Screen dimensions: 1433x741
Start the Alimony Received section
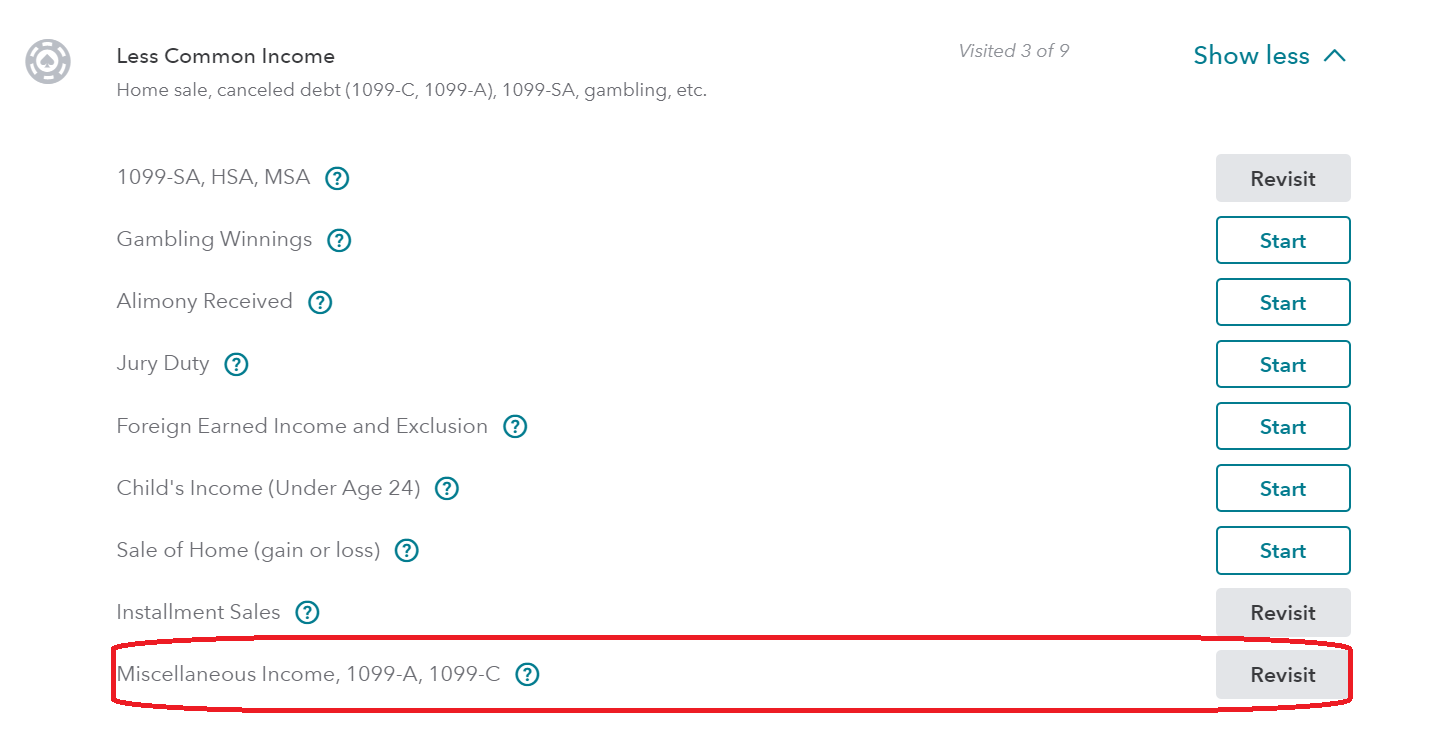pos(1283,303)
